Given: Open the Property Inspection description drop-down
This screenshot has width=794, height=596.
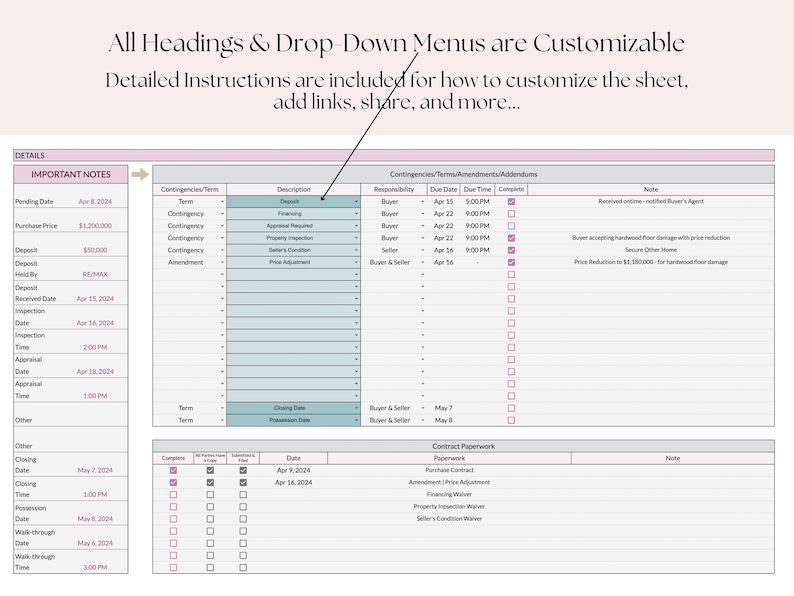Looking at the screenshot, I should 356,238.
